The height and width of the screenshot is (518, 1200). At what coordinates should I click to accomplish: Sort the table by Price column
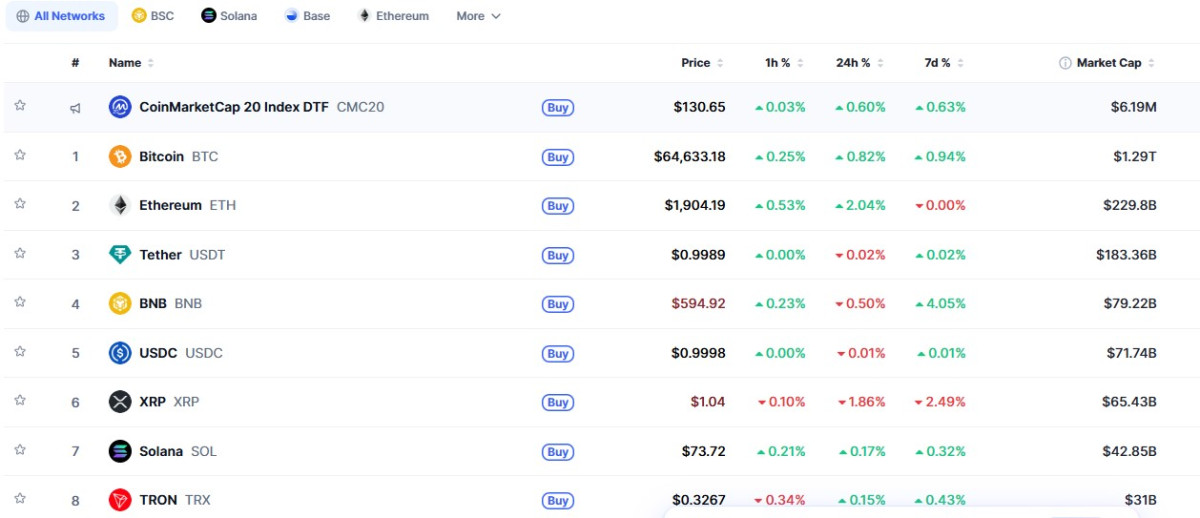click(x=702, y=63)
